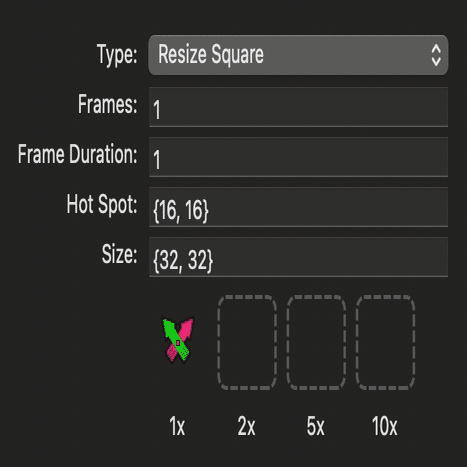Click the 2x scale label

(247, 426)
